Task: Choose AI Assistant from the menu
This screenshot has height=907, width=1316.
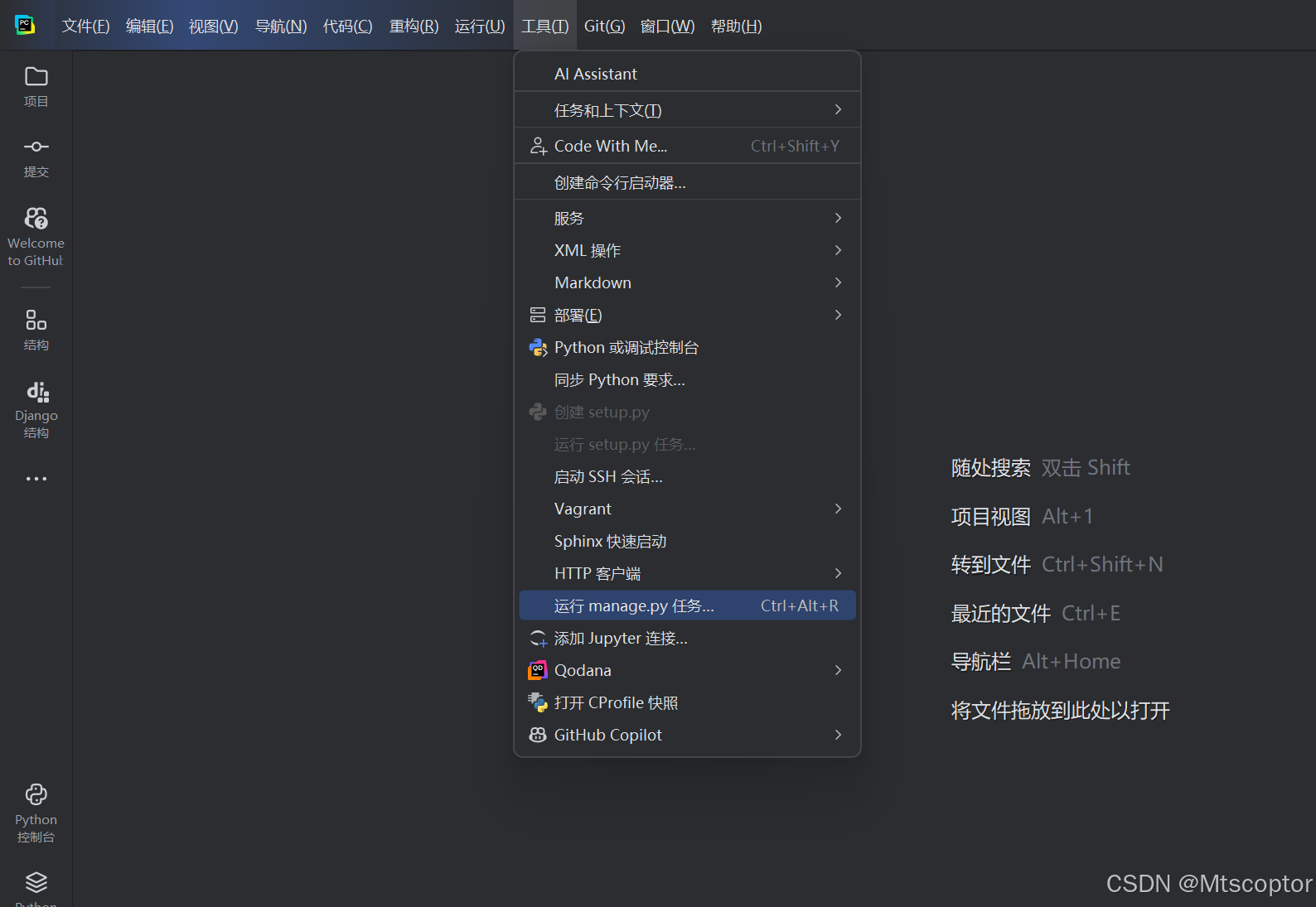Action: [x=687, y=74]
